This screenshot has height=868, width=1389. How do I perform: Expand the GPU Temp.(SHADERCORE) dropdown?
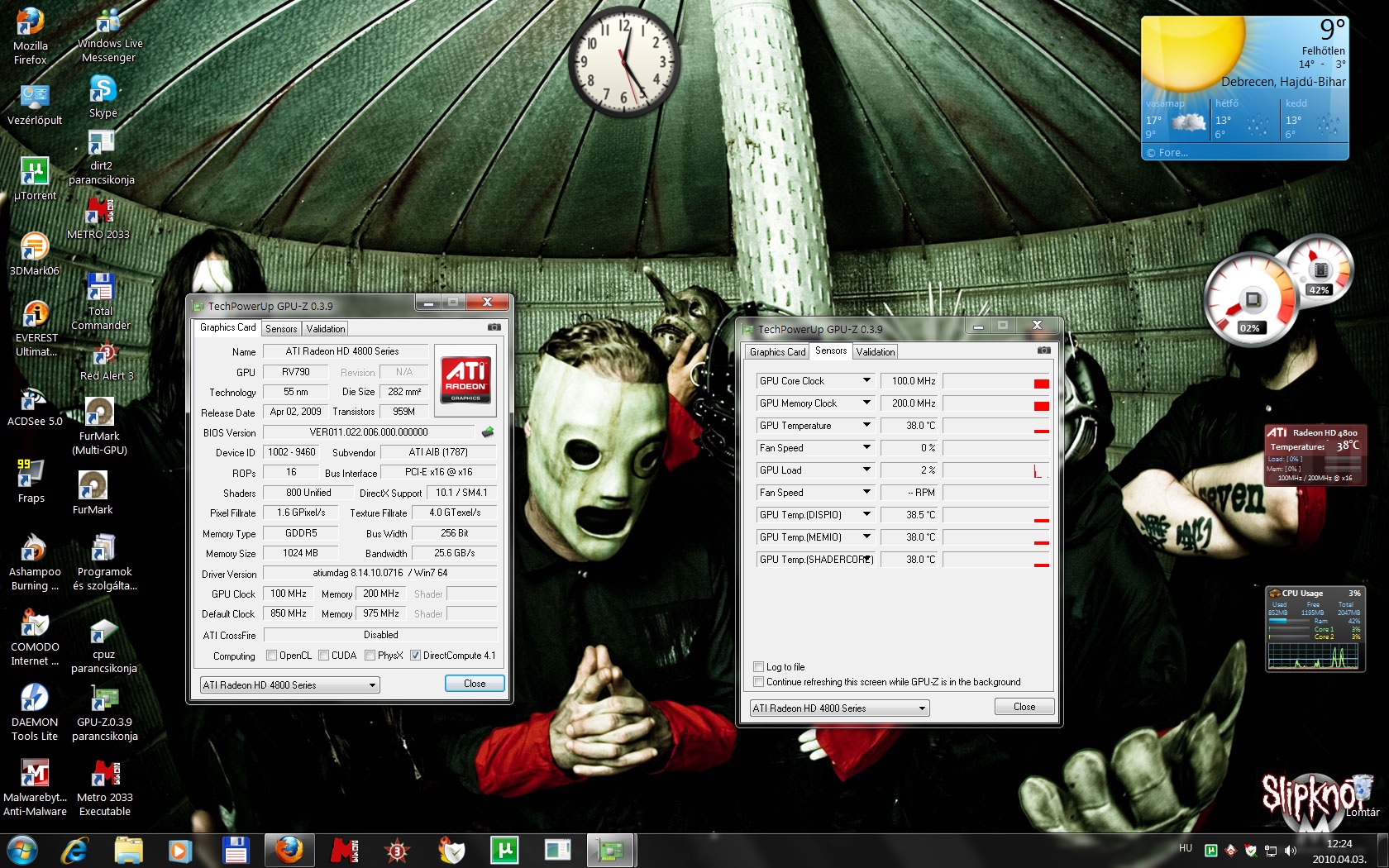pyautogui.click(x=866, y=559)
